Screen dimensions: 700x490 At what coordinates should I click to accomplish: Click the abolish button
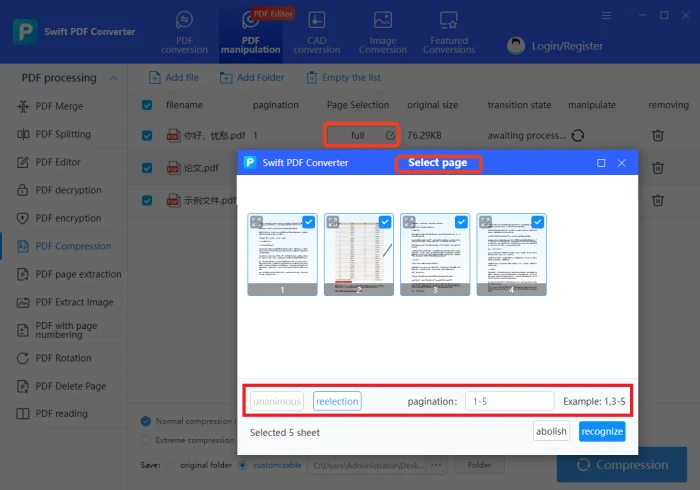click(x=551, y=432)
